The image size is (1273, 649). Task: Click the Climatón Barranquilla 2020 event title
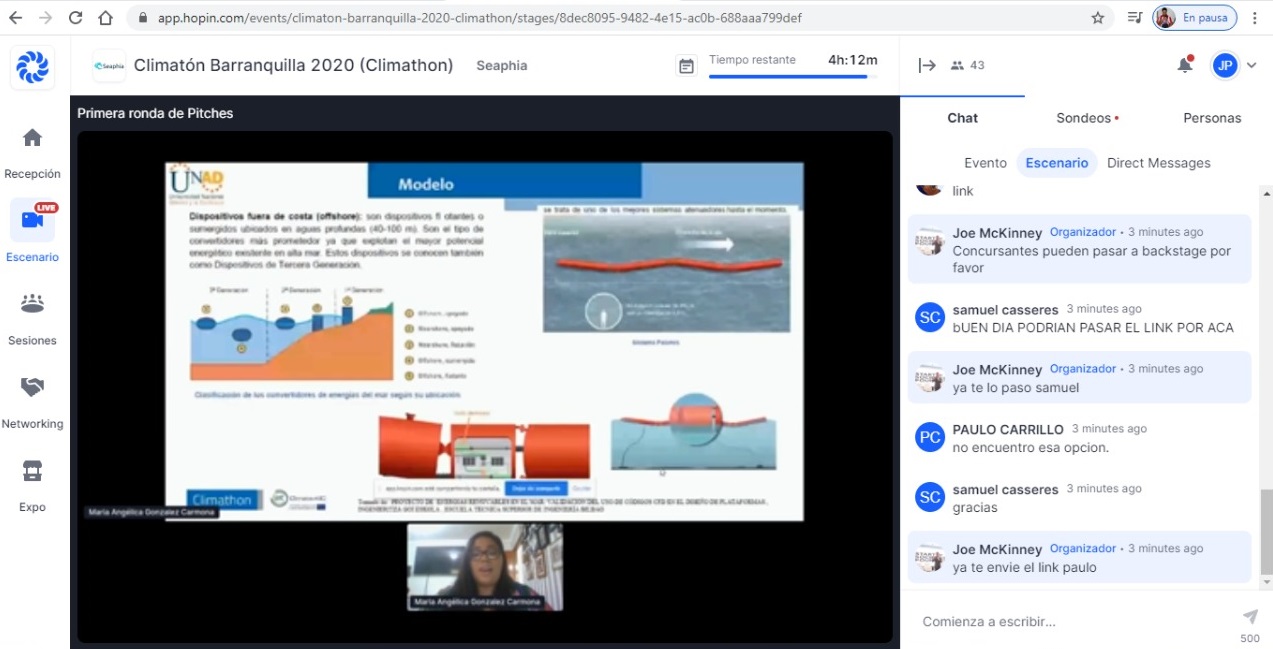point(293,65)
